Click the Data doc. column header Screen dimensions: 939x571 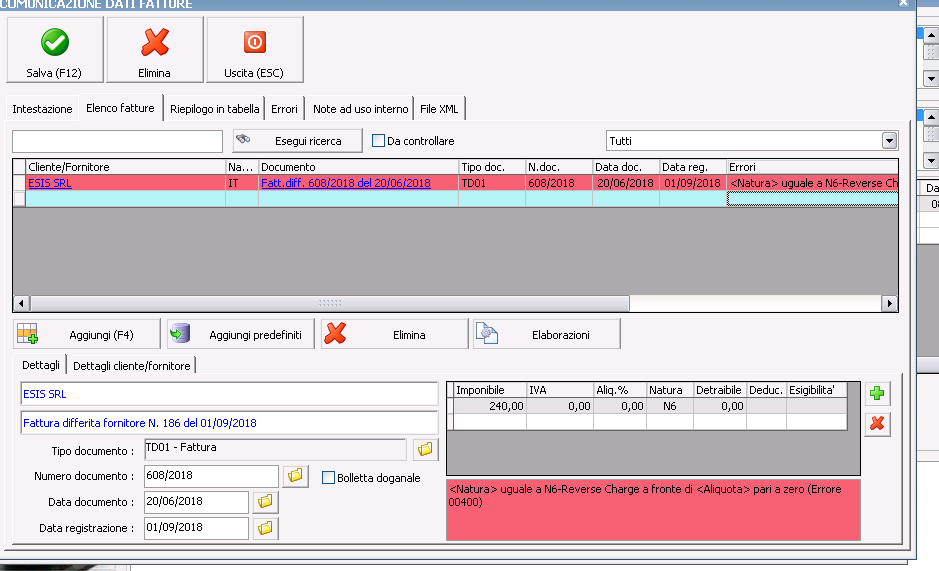click(626, 167)
